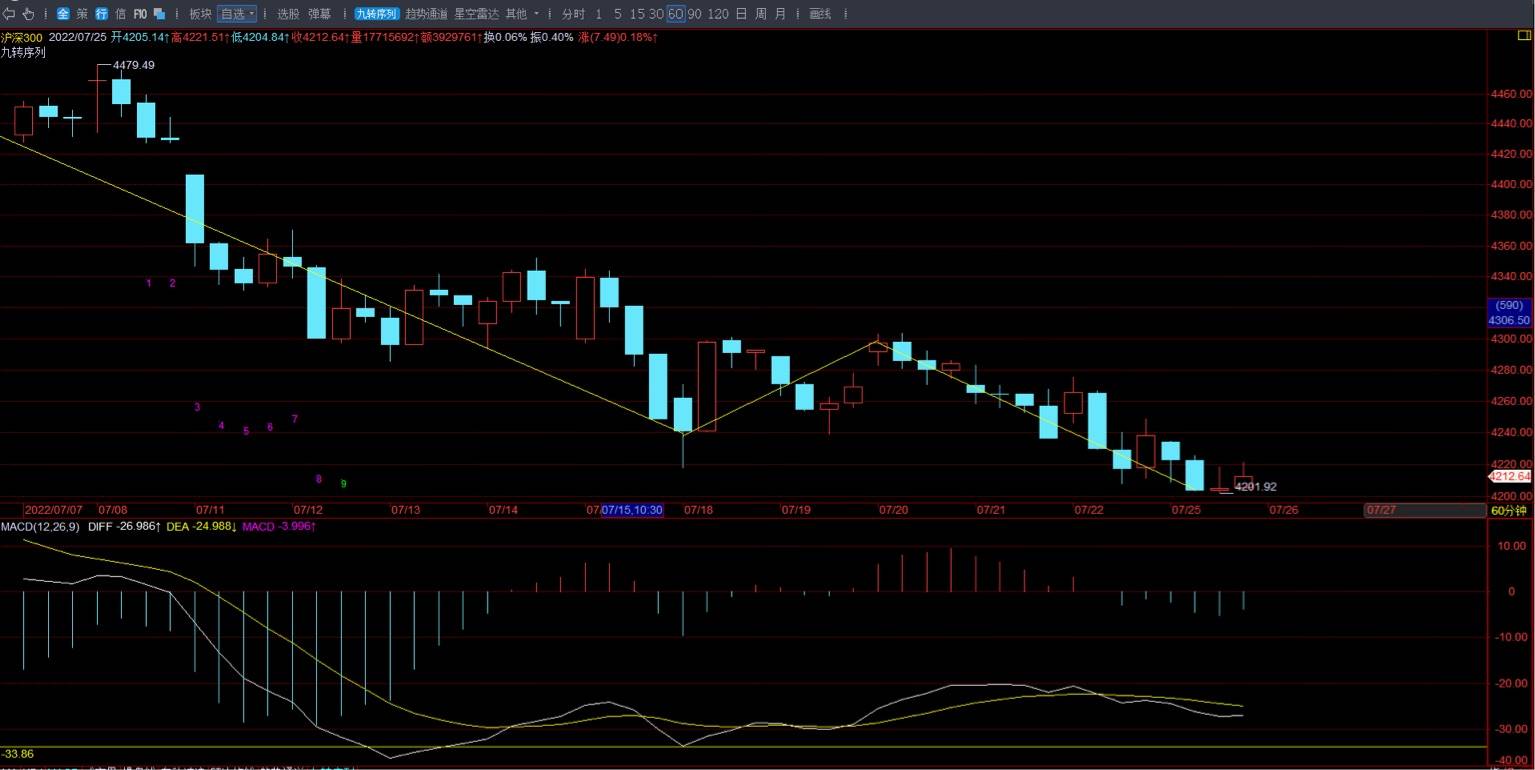Click the 4306.50 price marker on axis
This screenshot has width=1535, height=770.
pos(1509,320)
